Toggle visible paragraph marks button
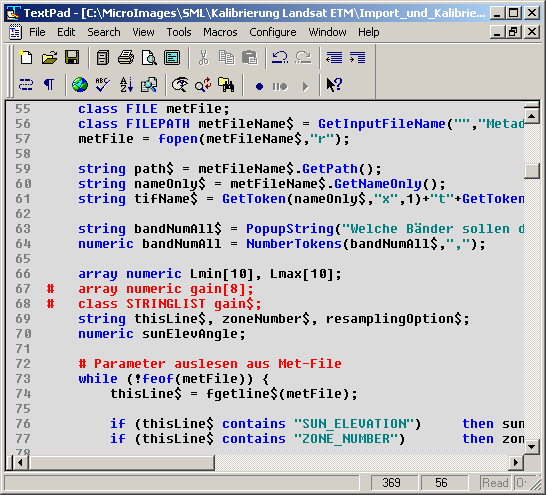This screenshot has height=495, width=546. tap(49, 85)
